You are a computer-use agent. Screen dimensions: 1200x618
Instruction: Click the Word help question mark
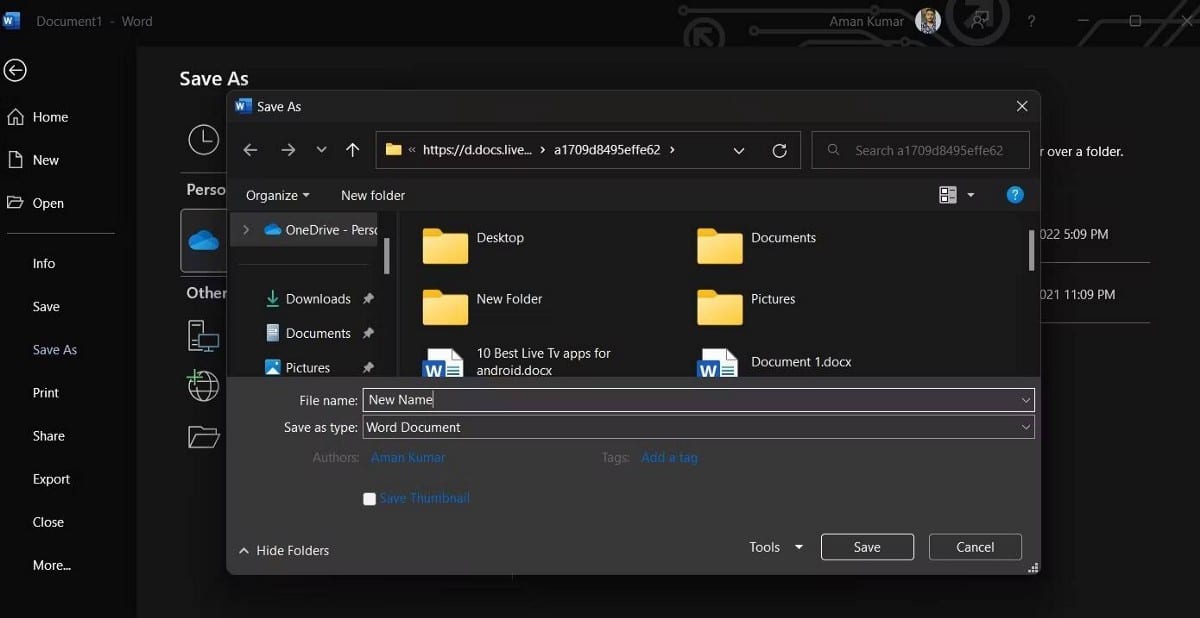click(x=1031, y=21)
